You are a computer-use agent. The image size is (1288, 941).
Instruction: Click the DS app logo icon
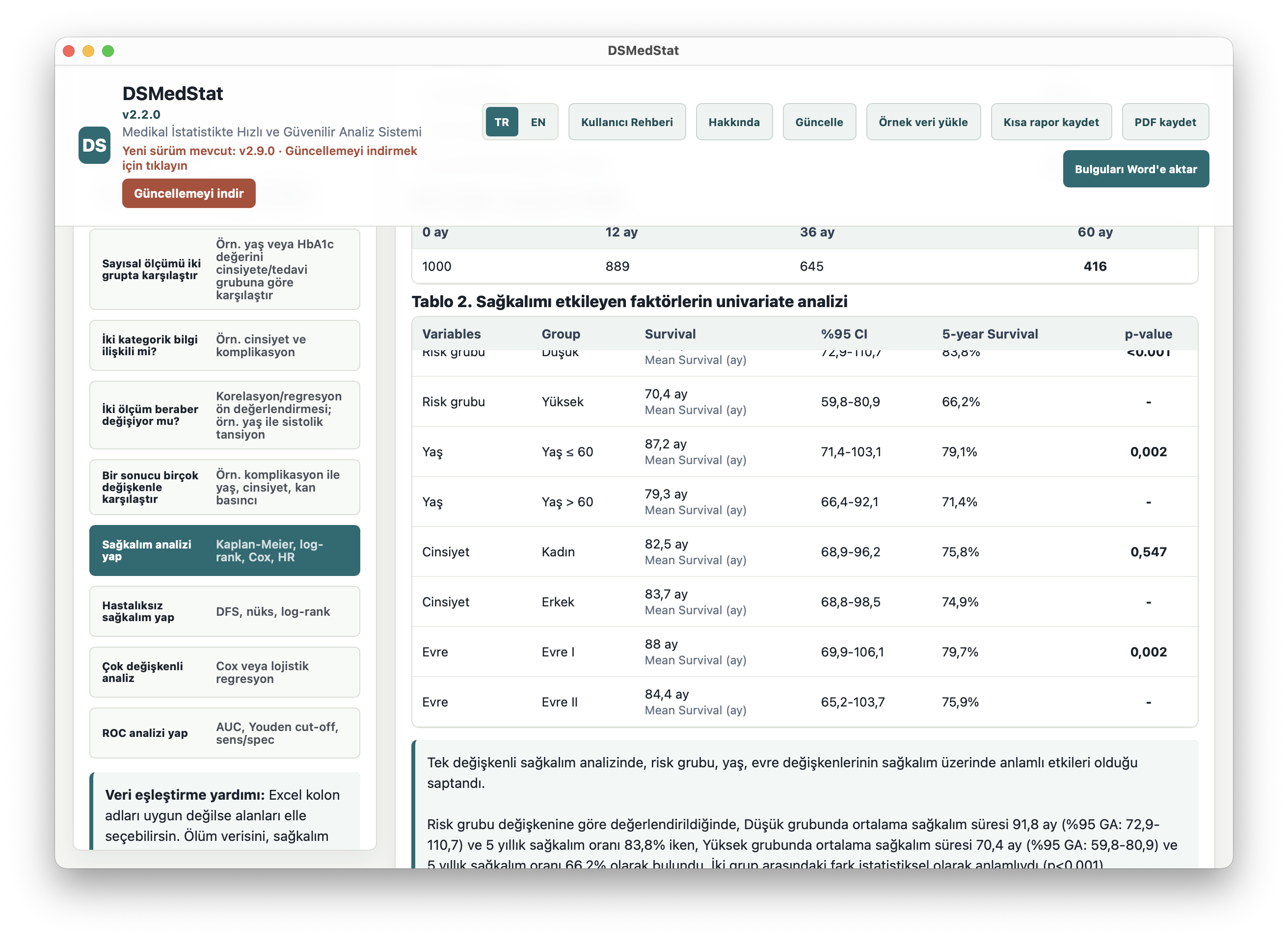coord(94,145)
